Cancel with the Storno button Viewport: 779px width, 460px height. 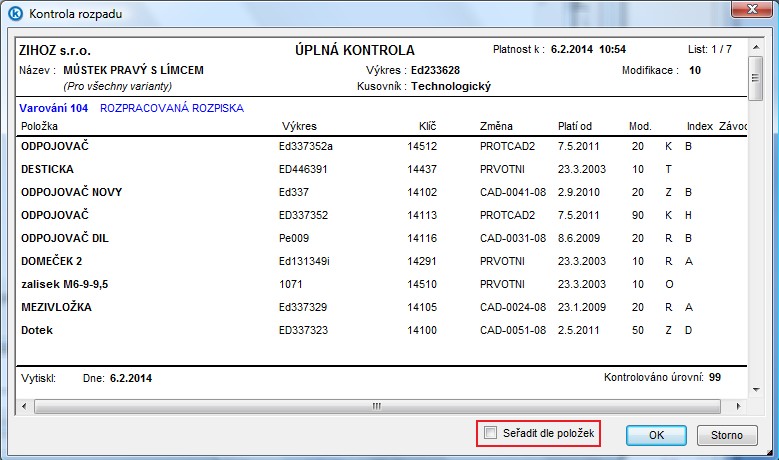point(727,435)
